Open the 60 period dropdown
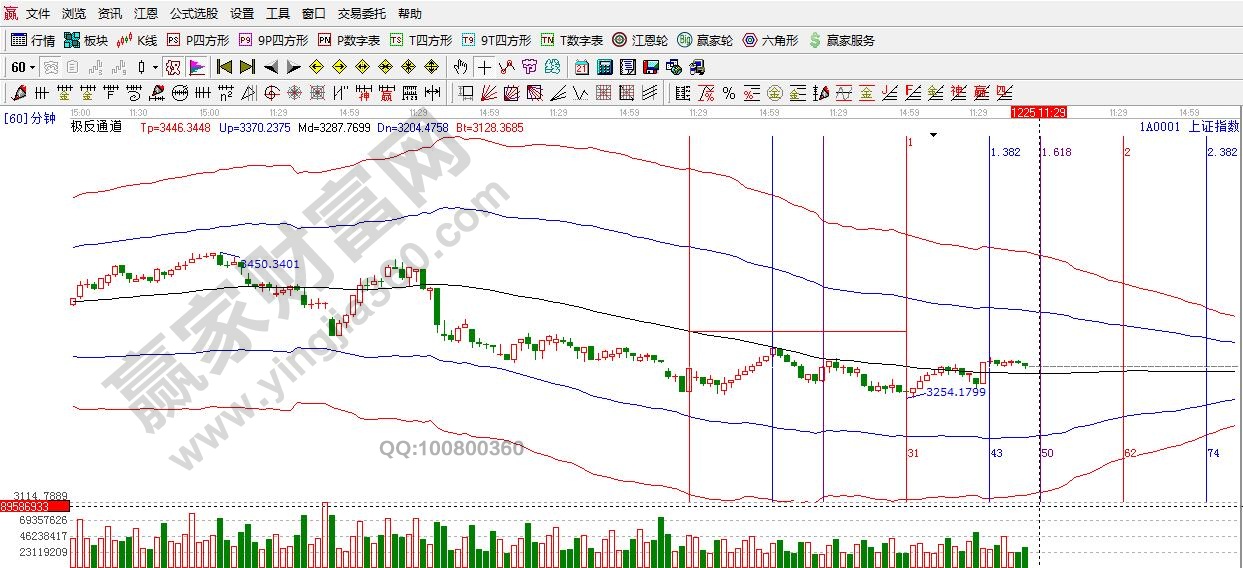 (23, 67)
